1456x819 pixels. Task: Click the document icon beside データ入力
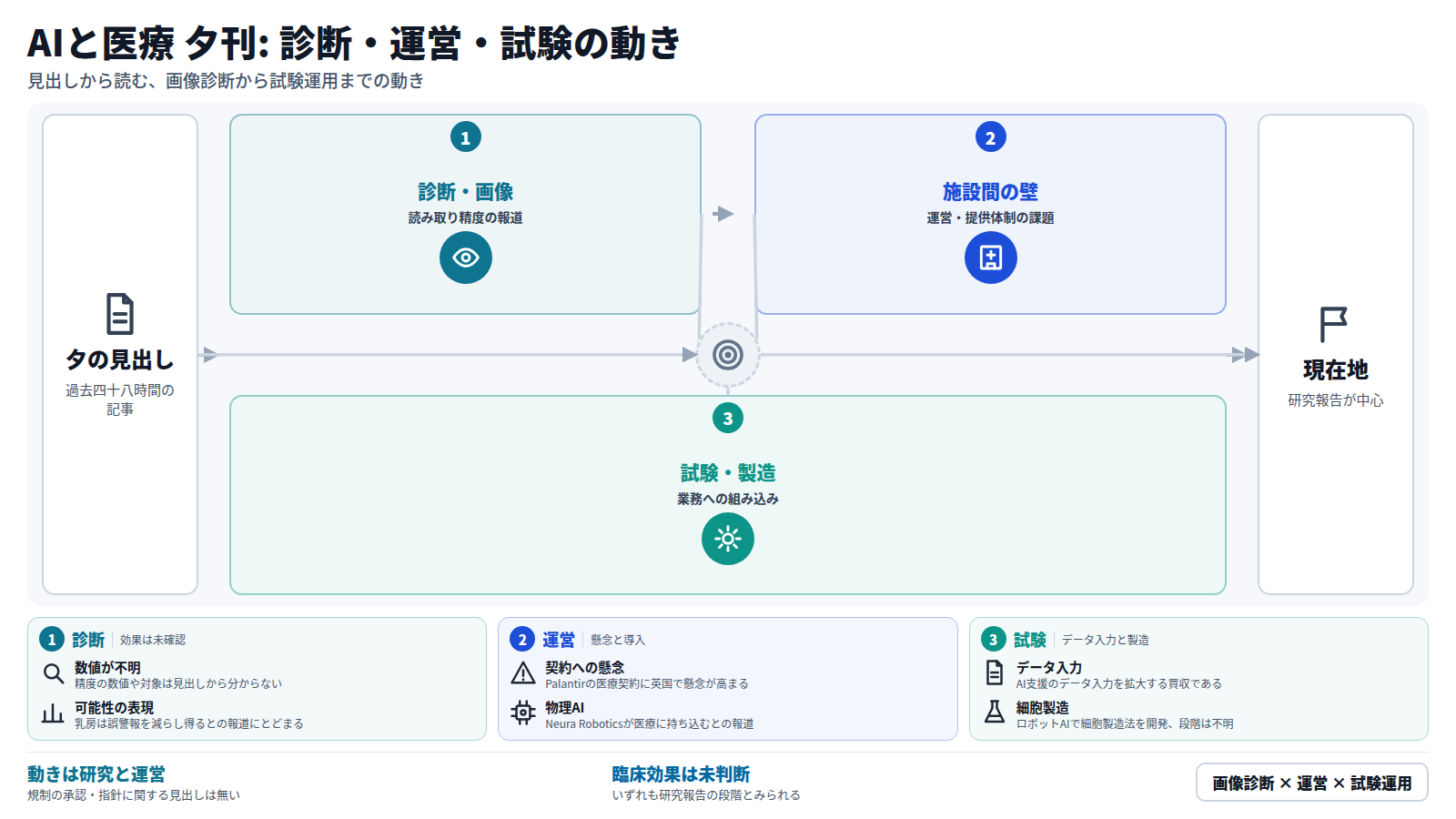[x=995, y=672]
